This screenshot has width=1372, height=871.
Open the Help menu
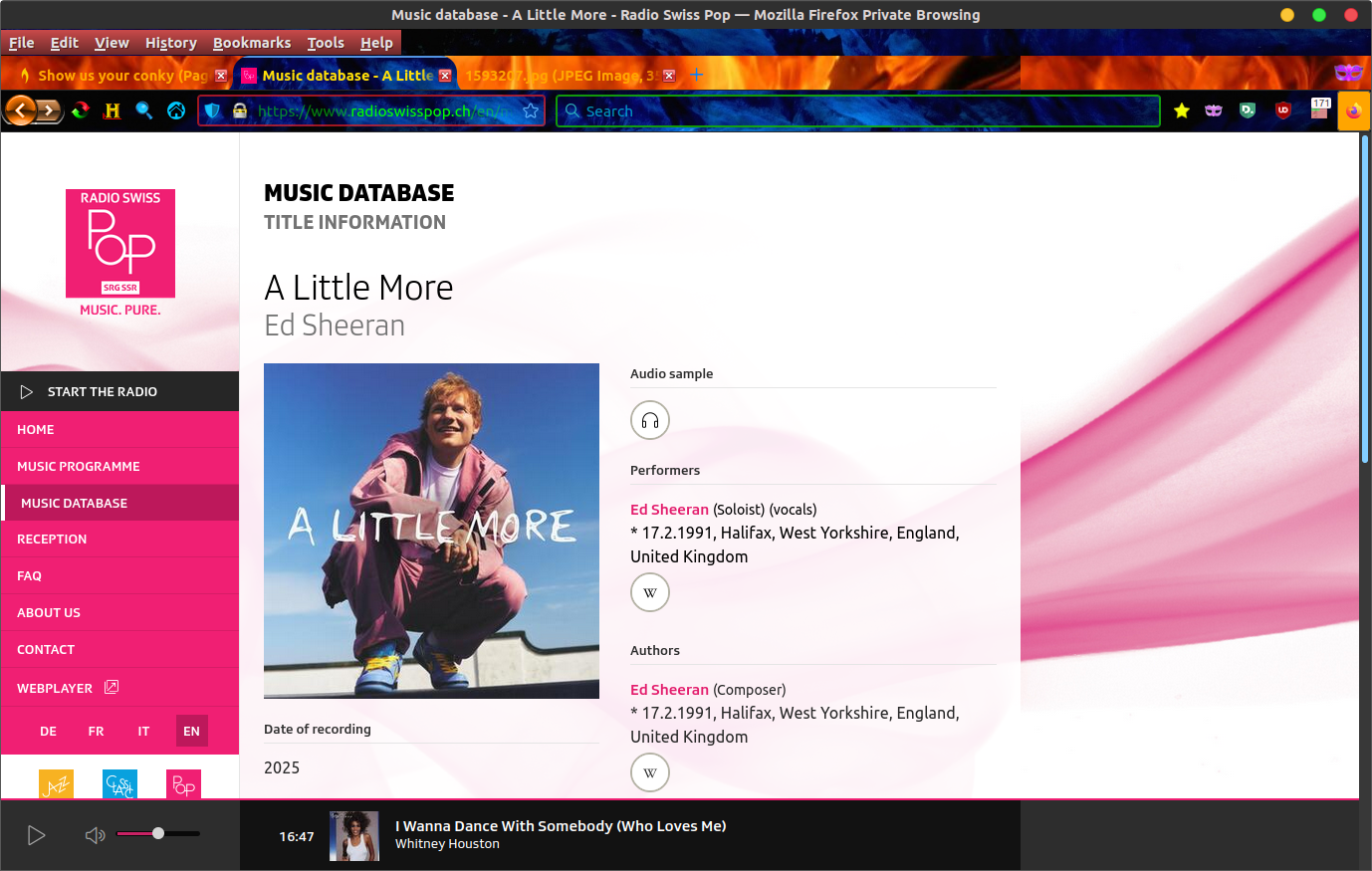tap(376, 43)
